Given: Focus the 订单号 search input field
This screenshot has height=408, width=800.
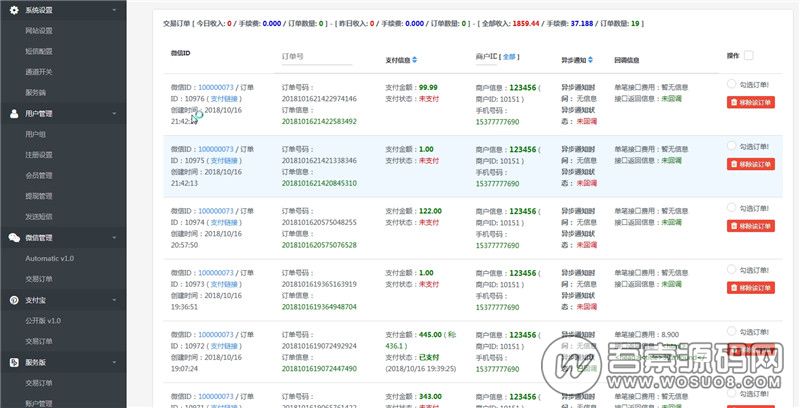Looking at the screenshot, I should coord(317,59).
